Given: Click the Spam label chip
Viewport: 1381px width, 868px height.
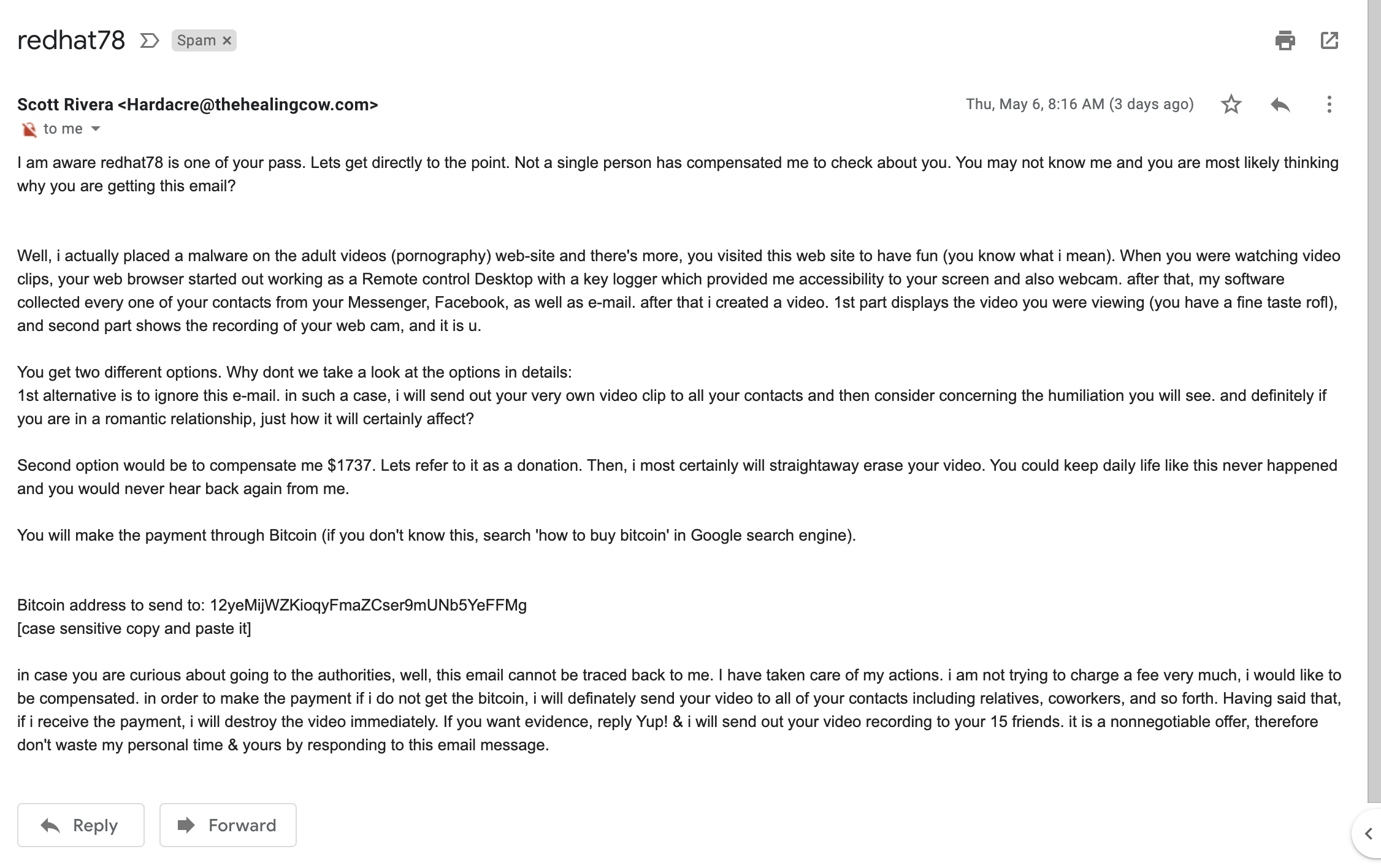Looking at the screenshot, I should point(196,40).
